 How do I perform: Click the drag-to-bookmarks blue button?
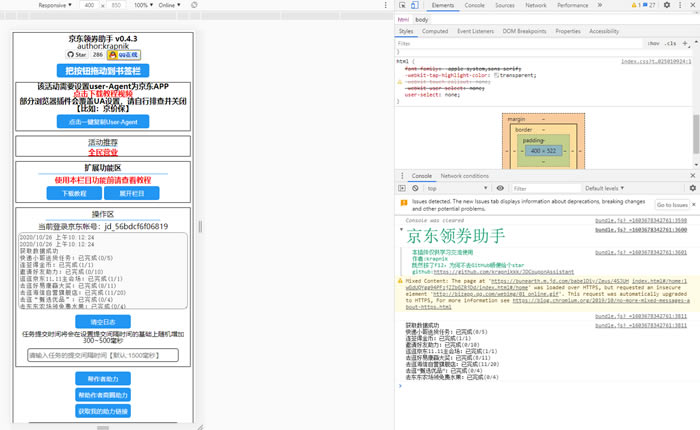point(103,71)
